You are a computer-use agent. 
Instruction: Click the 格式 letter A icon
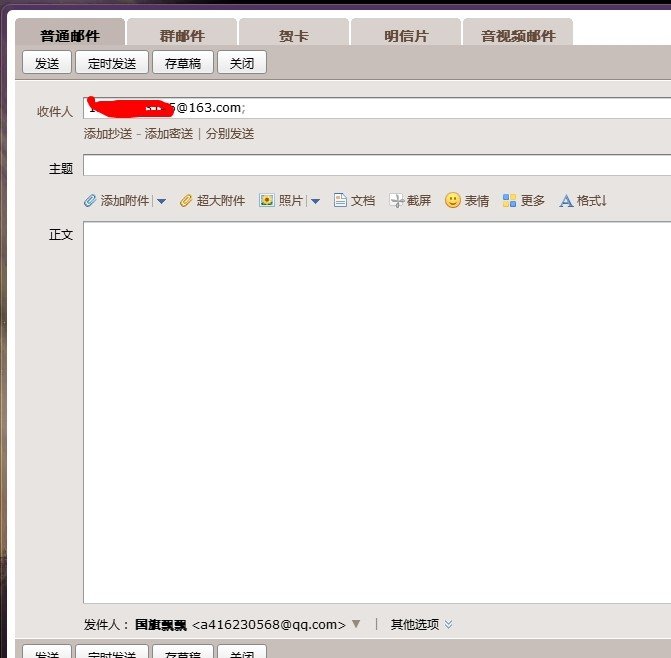(566, 200)
